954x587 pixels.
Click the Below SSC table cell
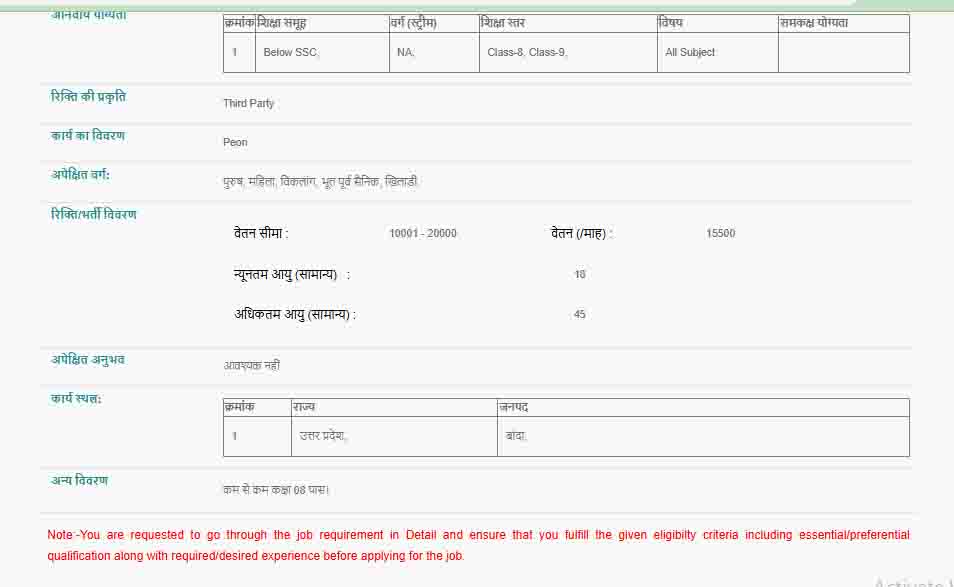coord(290,52)
